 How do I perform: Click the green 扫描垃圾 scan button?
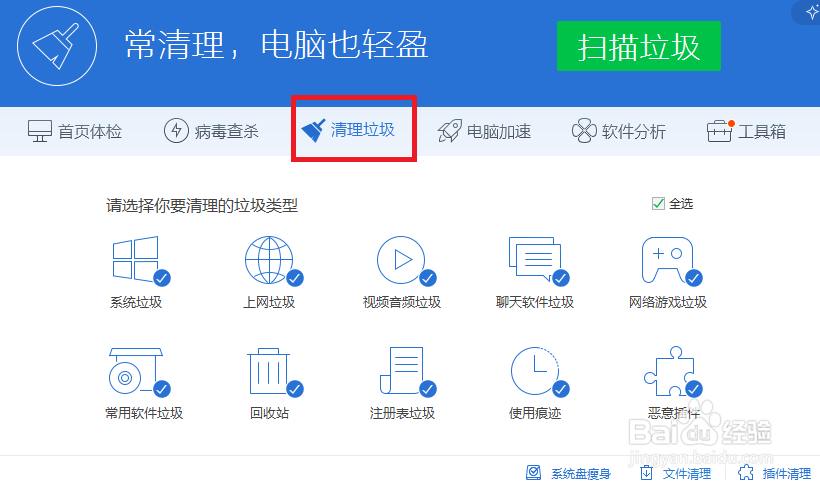(x=639, y=46)
